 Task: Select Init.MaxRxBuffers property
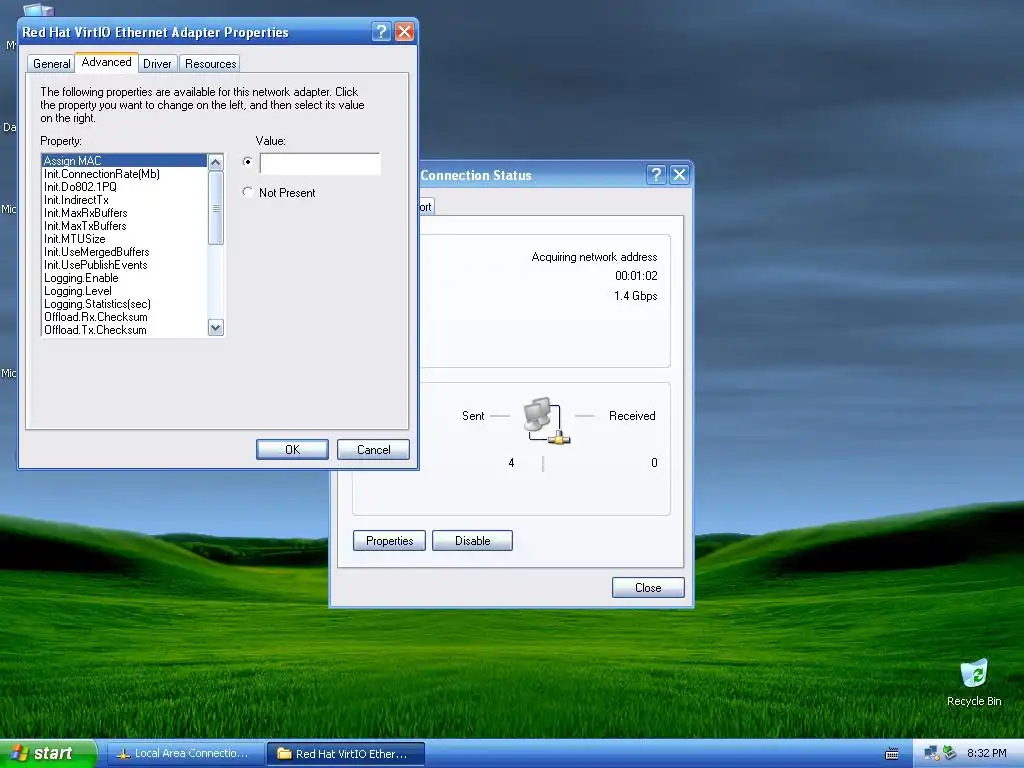(x=124, y=213)
